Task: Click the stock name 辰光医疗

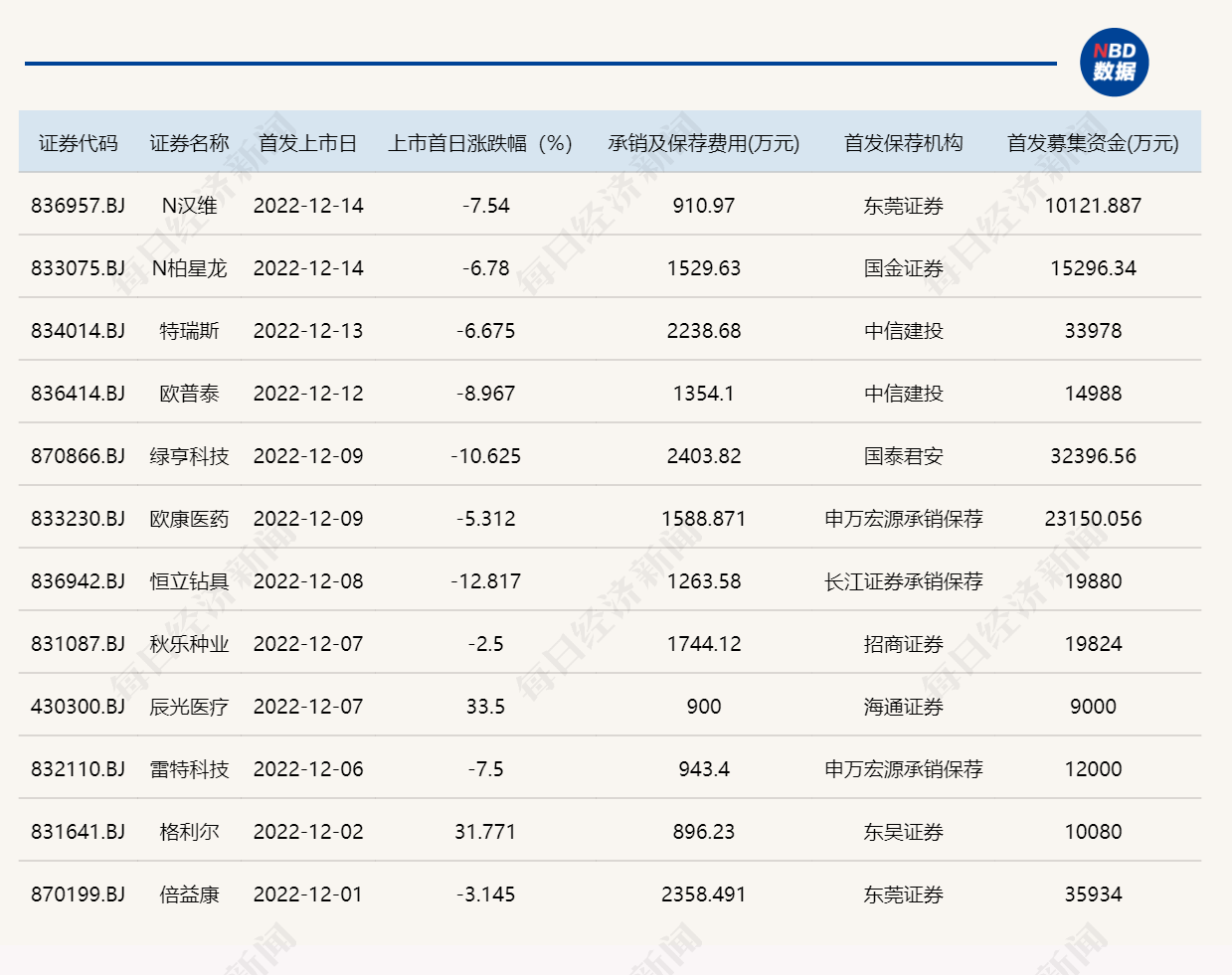Action: 189,707
